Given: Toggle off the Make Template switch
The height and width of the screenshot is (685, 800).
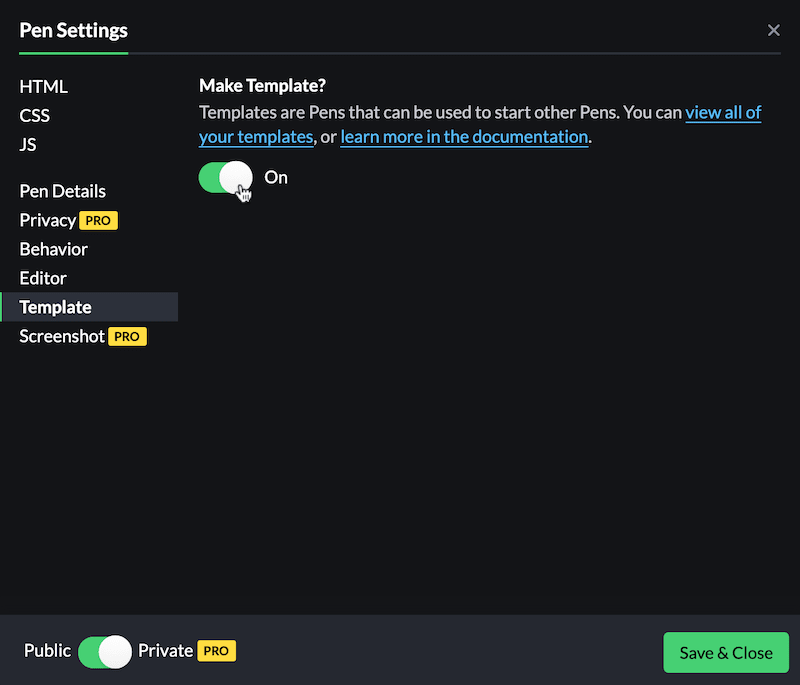Looking at the screenshot, I should click(225, 177).
